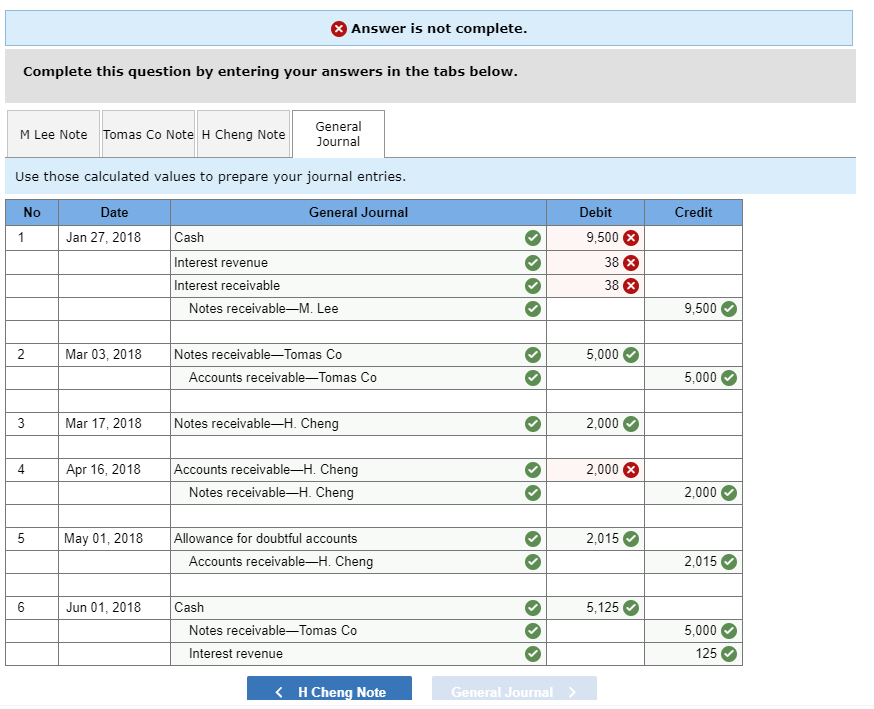Screen dimensions: 874x709
Task: Click the red X beside the Interest revenue 38 debit
Action: (631, 263)
